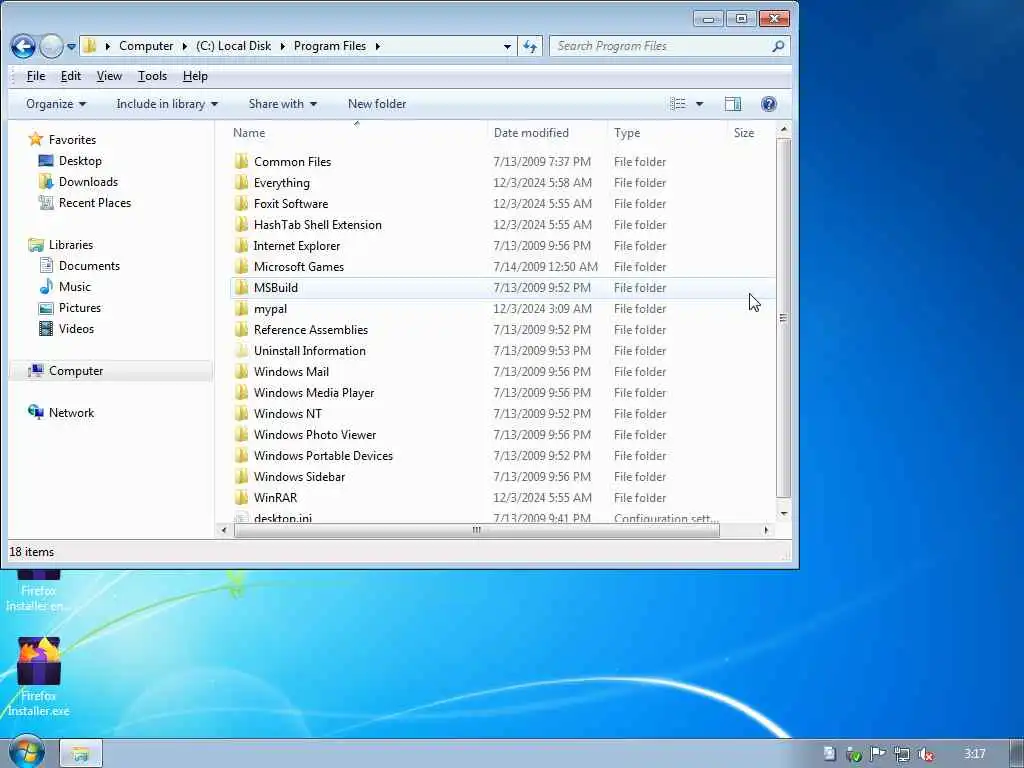Screen dimensions: 1024x768
Task: Select the Windows Photo Viewer folder
Action: point(315,434)
